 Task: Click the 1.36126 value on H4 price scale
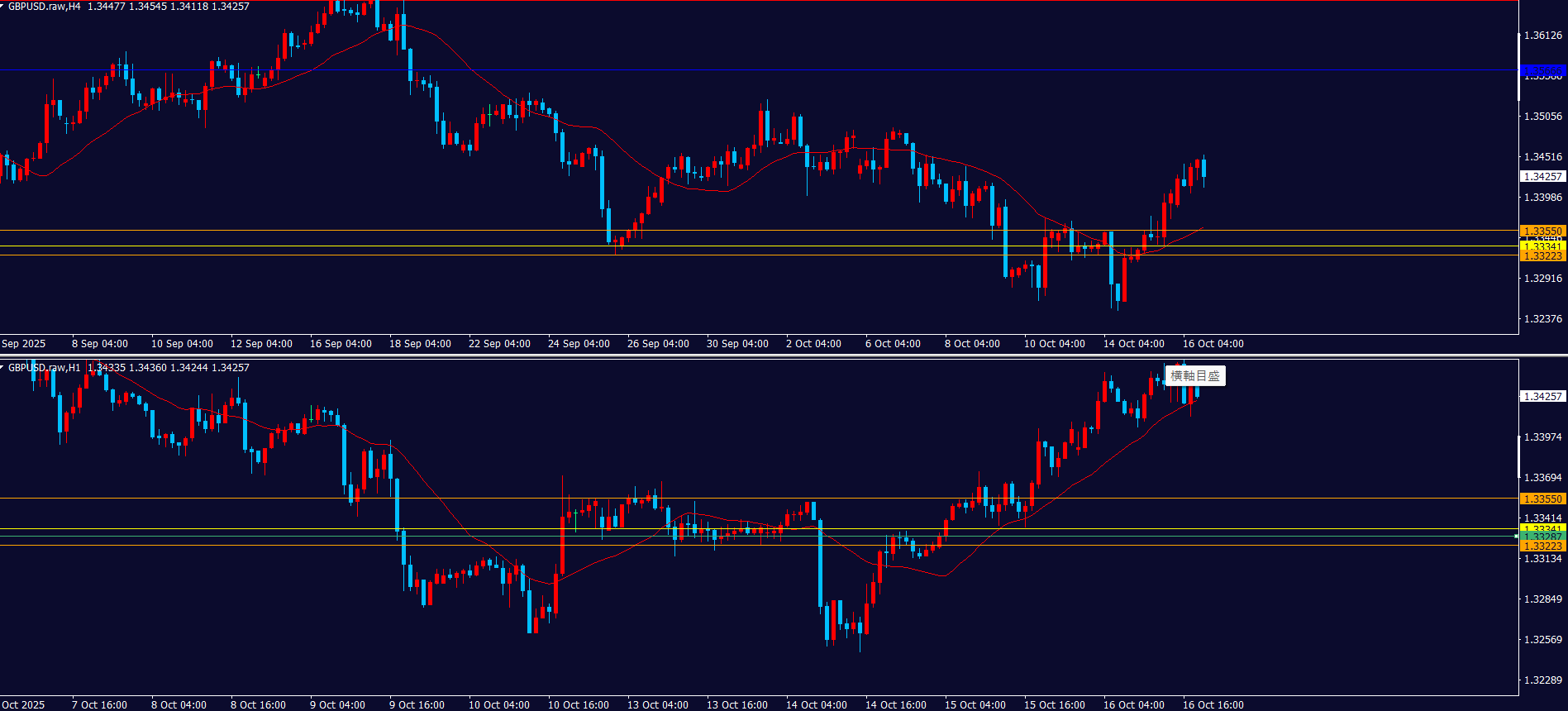coord(1542,36)
